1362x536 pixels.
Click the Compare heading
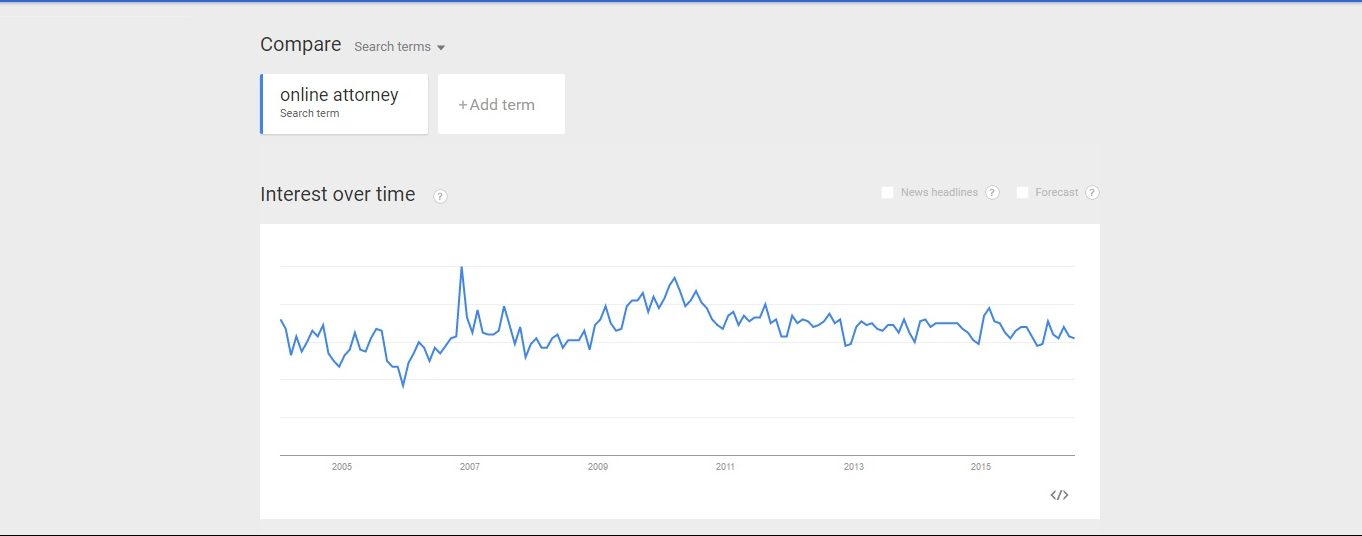pos(301,45)
